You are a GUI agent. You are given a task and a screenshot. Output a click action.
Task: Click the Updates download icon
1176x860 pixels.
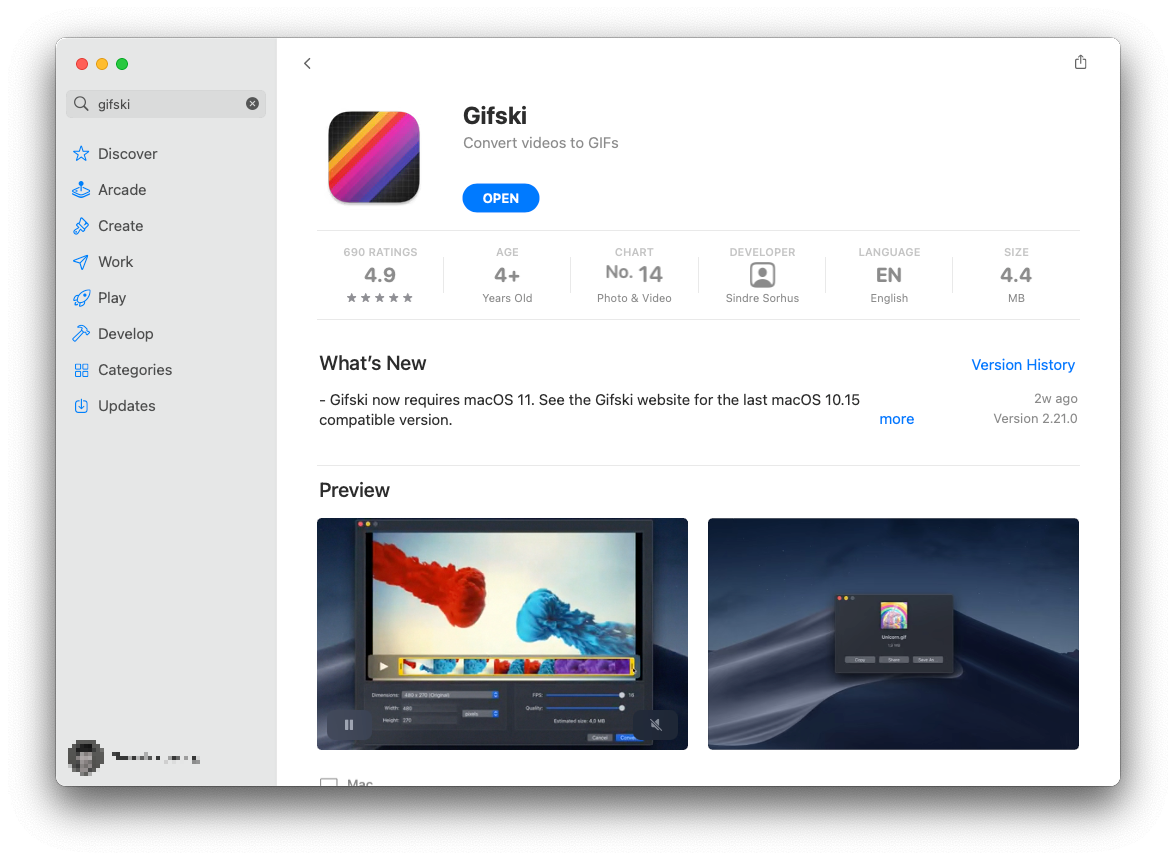[81, 406]
